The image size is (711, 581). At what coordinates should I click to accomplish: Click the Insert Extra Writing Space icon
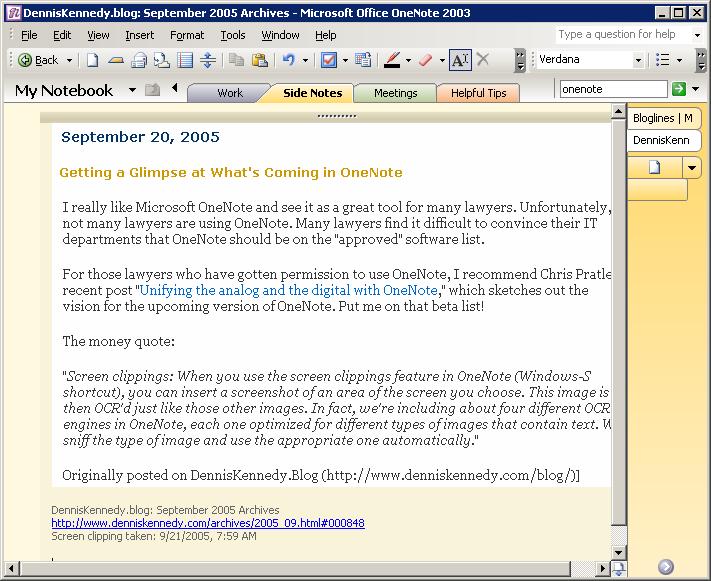pos(208,60)
